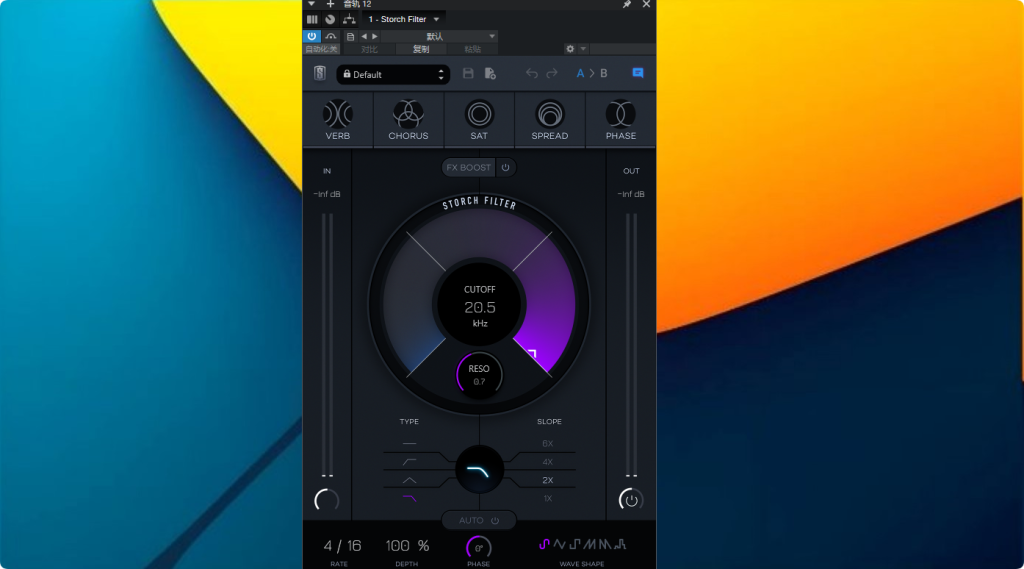Enable the PHASE effect module
Viewport: 1024px width, 569px height.
point(620,120)
